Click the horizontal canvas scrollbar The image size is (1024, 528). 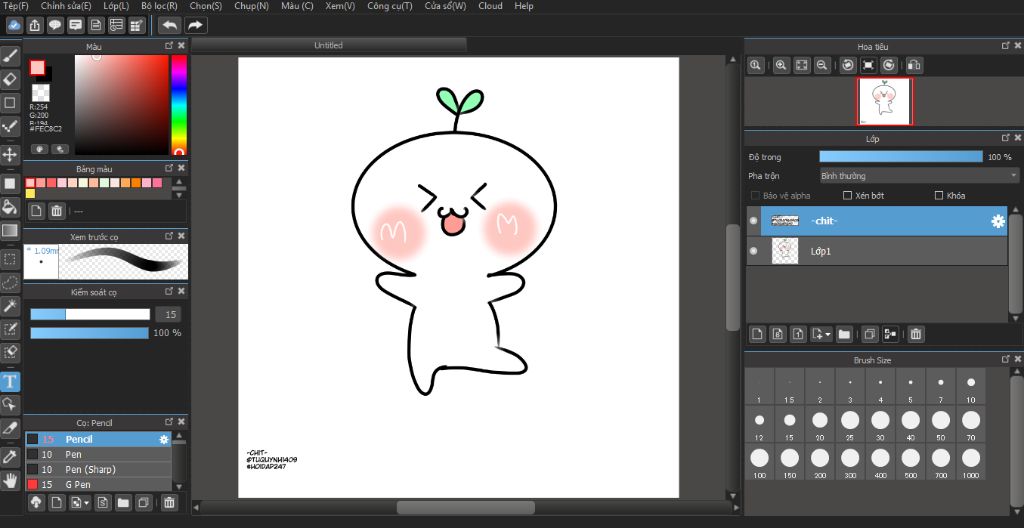click(x=466, y=507)
